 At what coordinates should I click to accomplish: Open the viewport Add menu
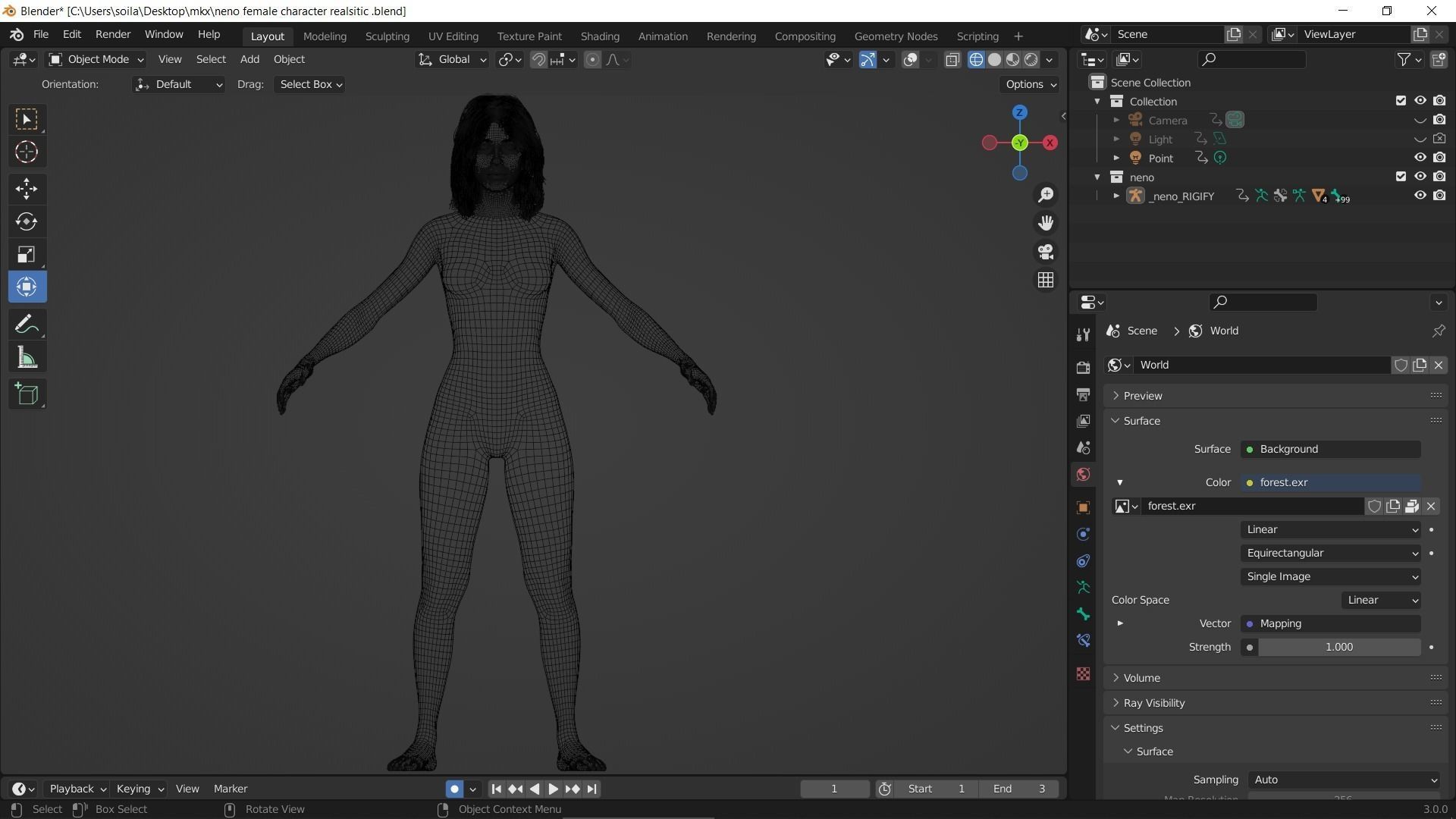pyautogui.click(x=249, y=59)
